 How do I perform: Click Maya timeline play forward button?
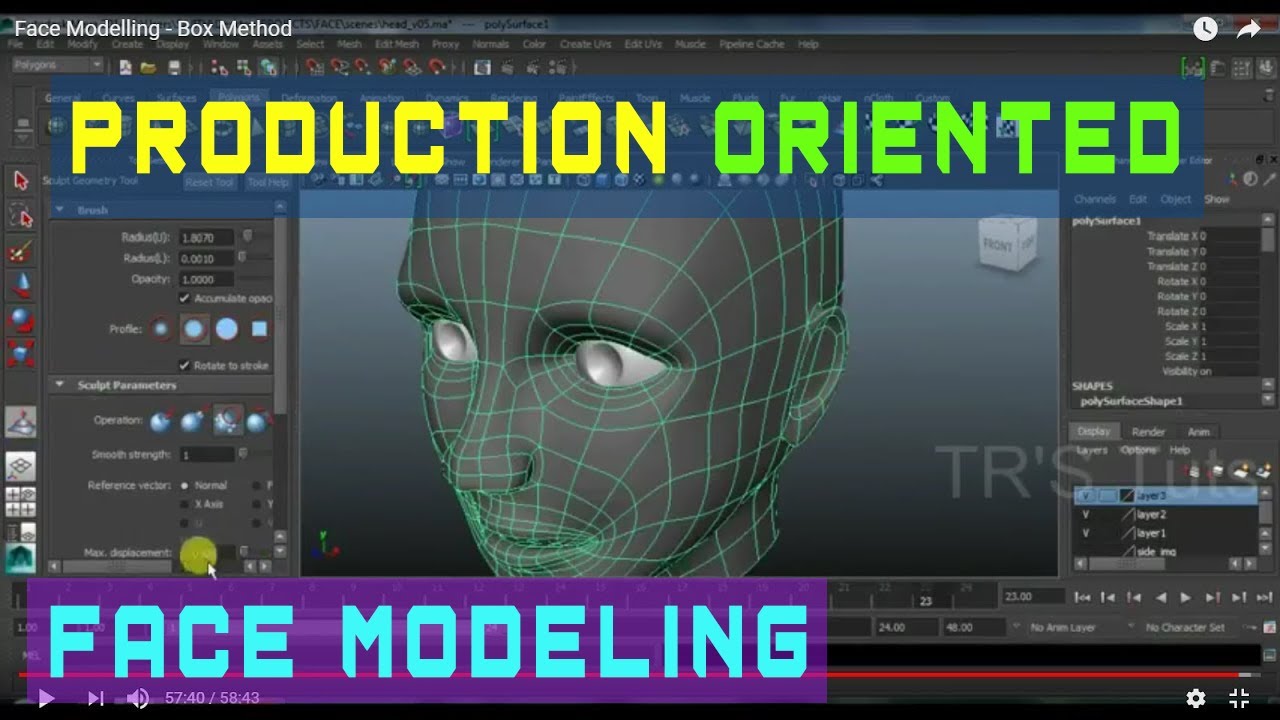[x=1185, y=597]
